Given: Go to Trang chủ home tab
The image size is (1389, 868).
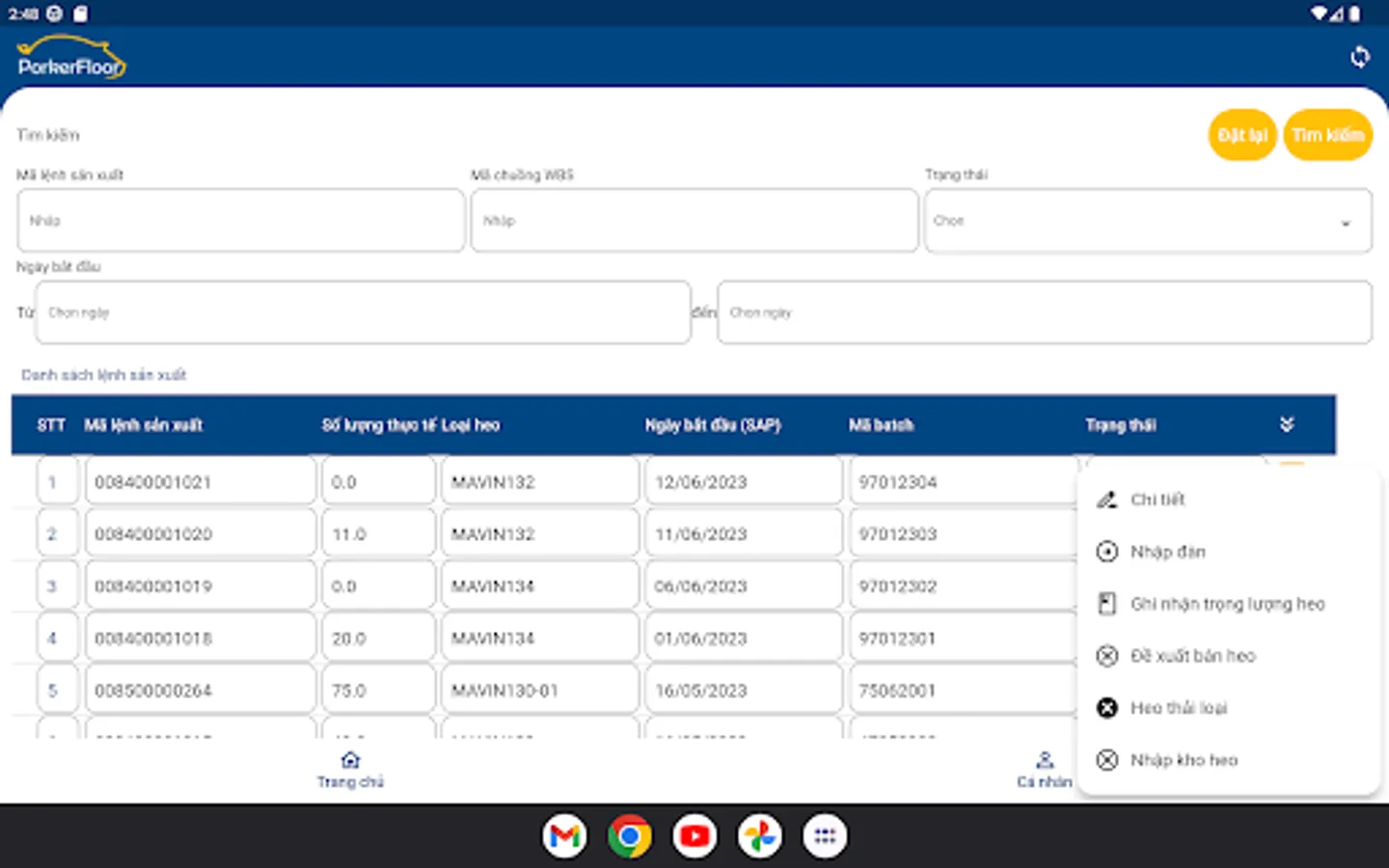Looking at the screenshot, I should coord(350,770).
